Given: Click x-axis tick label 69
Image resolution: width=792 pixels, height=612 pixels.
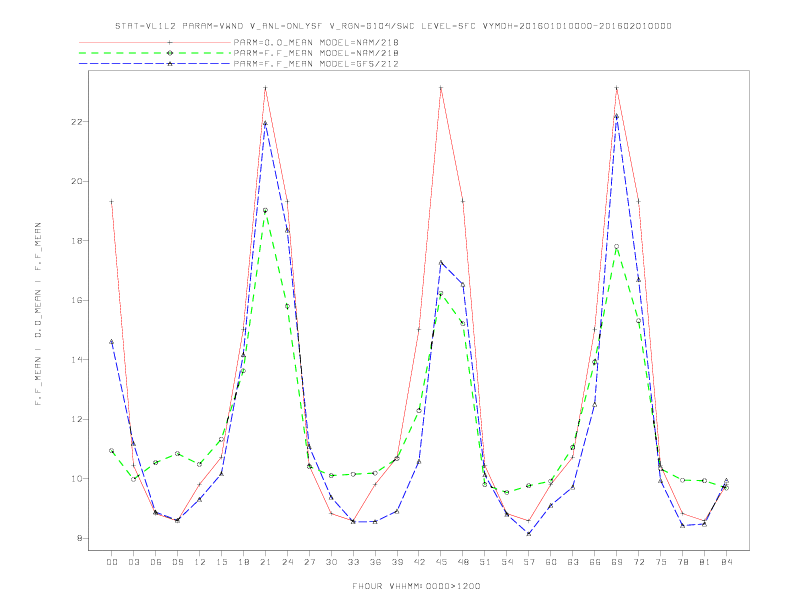Looking at the screenshot, I should pyautogui.click(x=617, y=562).
